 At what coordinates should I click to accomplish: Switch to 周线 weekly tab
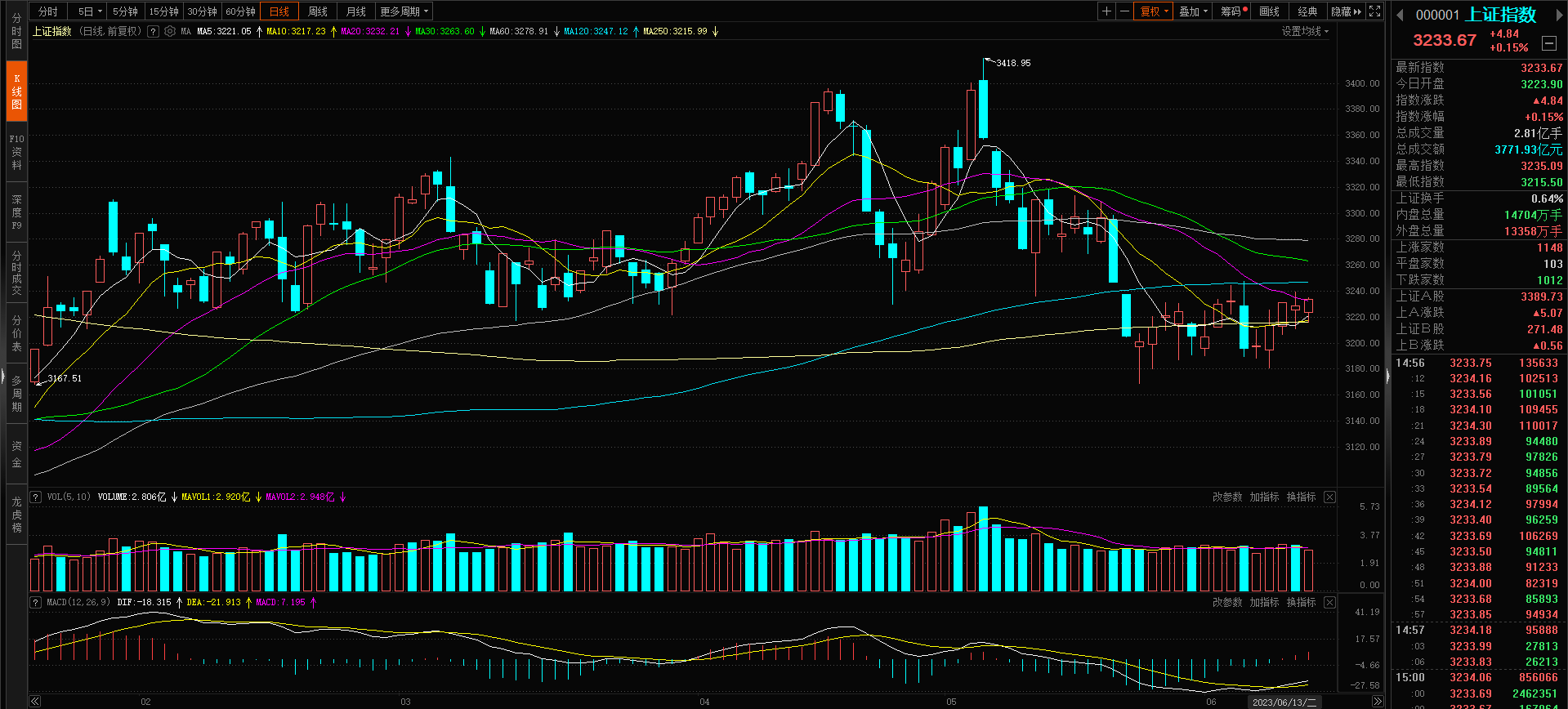click(318, 11)
